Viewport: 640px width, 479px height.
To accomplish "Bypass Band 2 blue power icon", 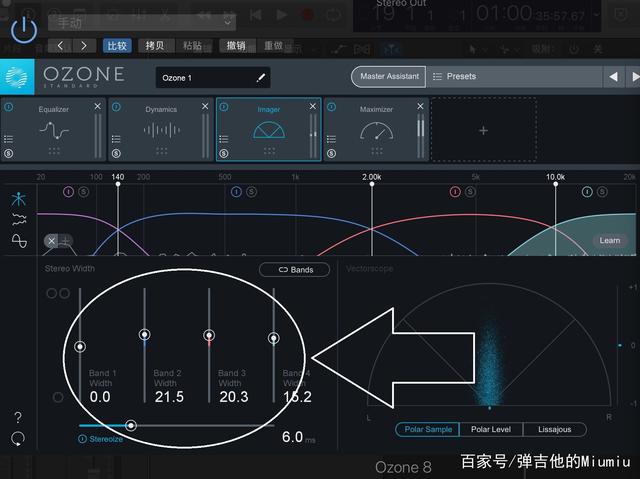I will tap(236, 192).
